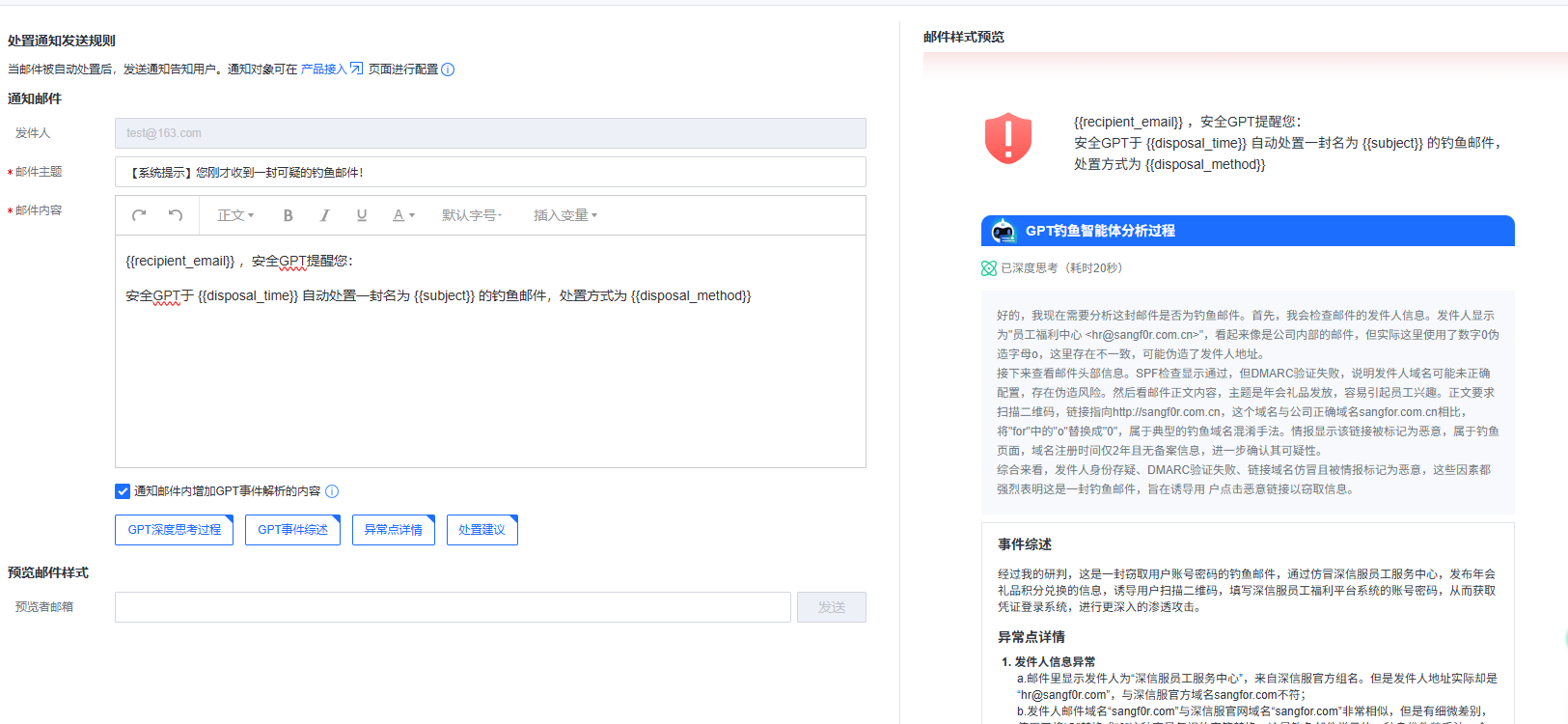Open the 默认字号 font size dropdown
Viewport: 1568px width, 724px height.
[x=472, y=215]
